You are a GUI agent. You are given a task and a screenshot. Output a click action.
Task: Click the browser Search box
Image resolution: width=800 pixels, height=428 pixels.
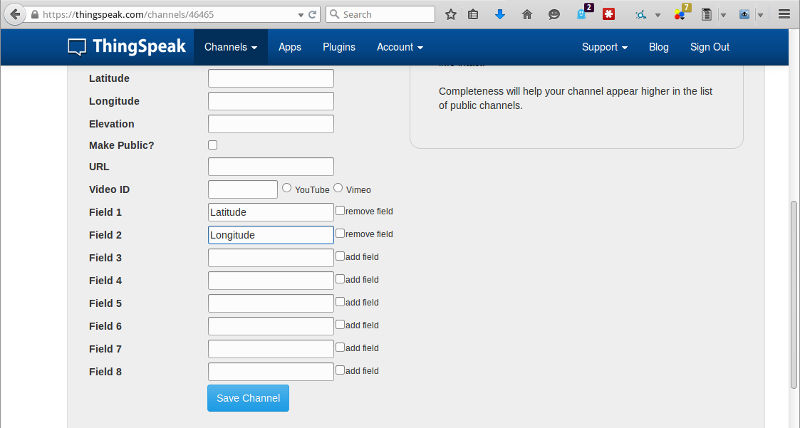click(380, 14)
